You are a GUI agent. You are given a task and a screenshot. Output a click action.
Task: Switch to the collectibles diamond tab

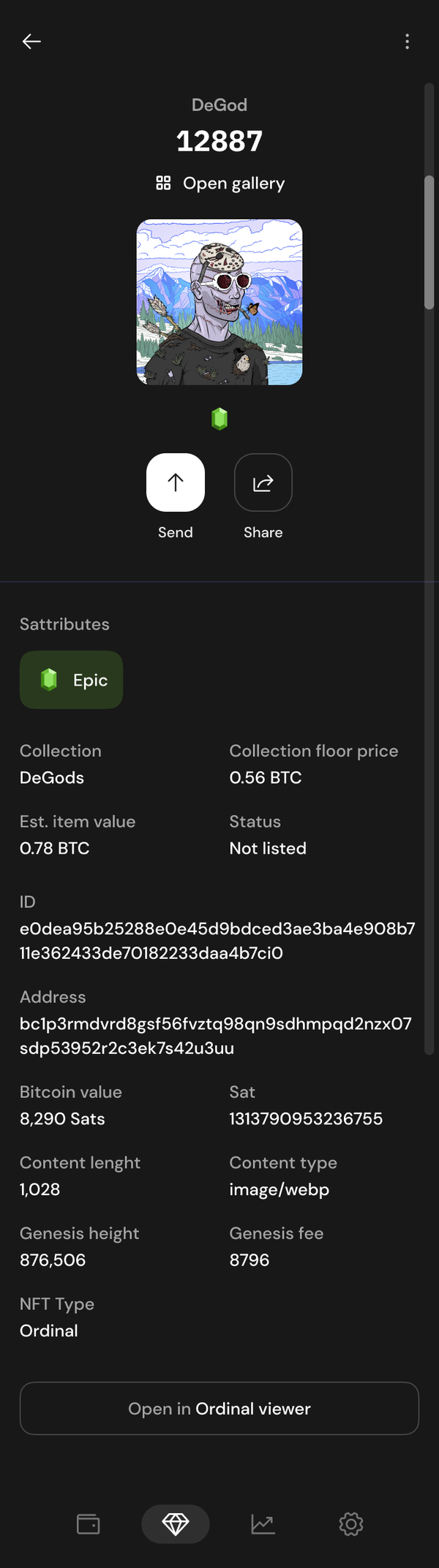tap(176, 1524)
